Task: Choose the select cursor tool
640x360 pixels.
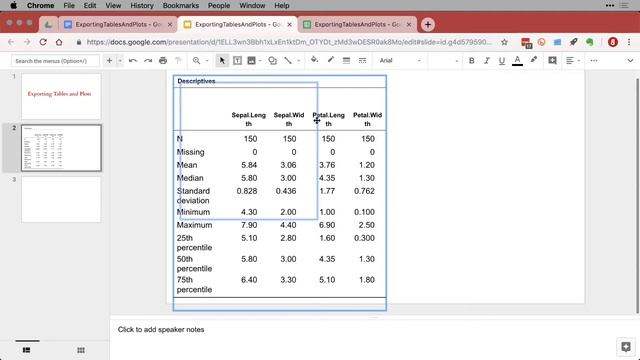Action: click(x=222, y=60)
